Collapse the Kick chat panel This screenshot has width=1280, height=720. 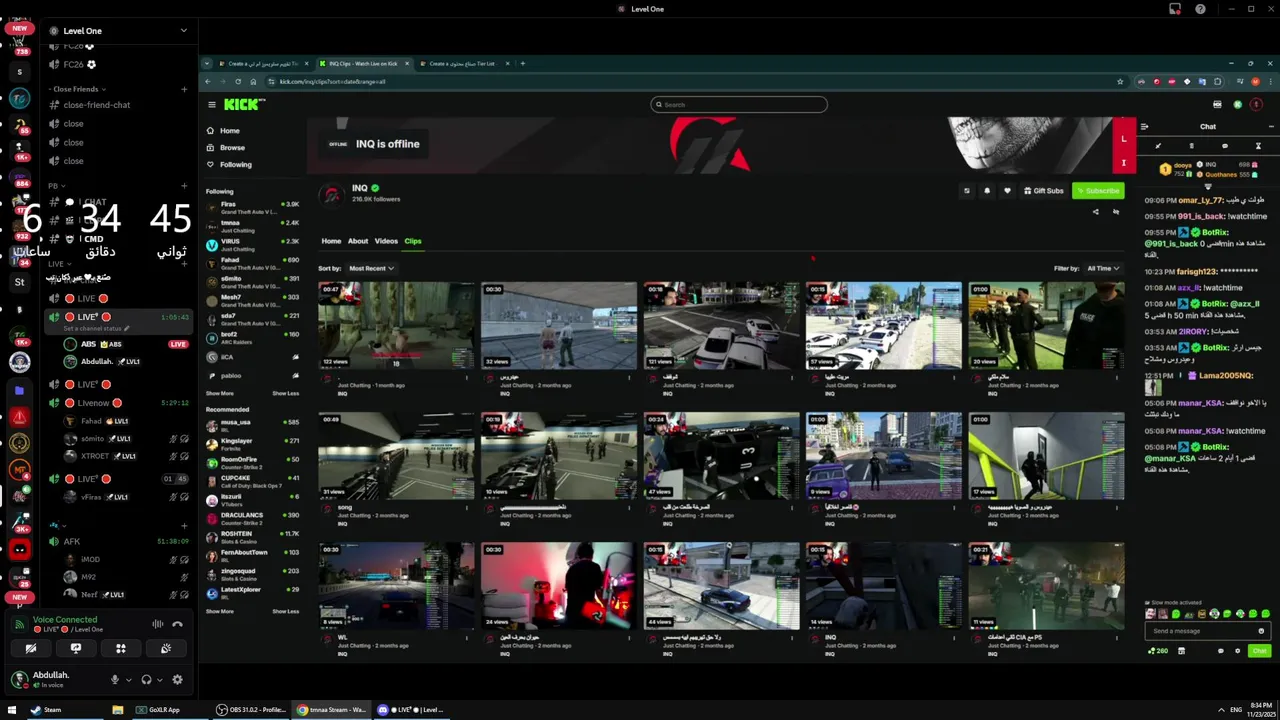pos(1144,127)
